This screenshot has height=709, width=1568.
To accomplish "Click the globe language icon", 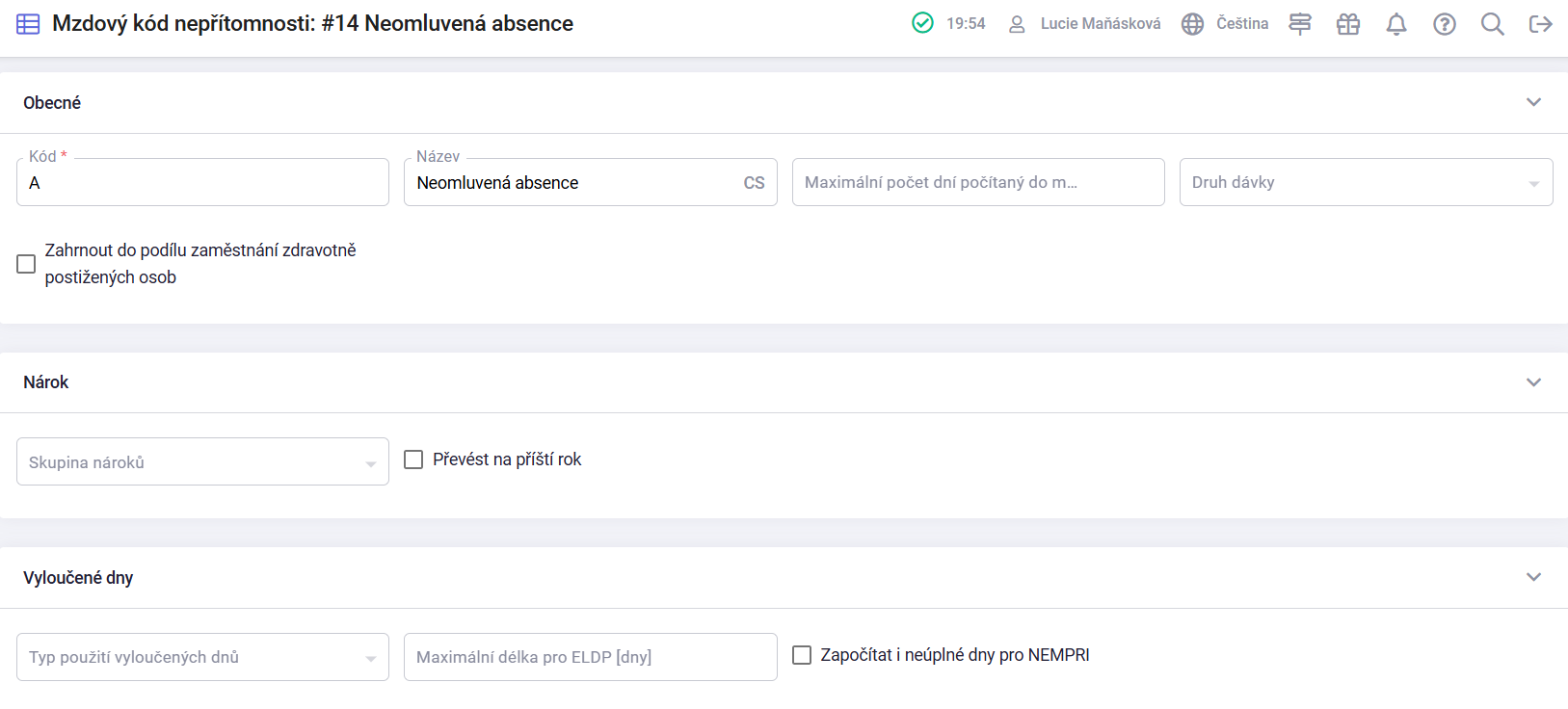I will pyautogui.click(x=1192, y=24).
